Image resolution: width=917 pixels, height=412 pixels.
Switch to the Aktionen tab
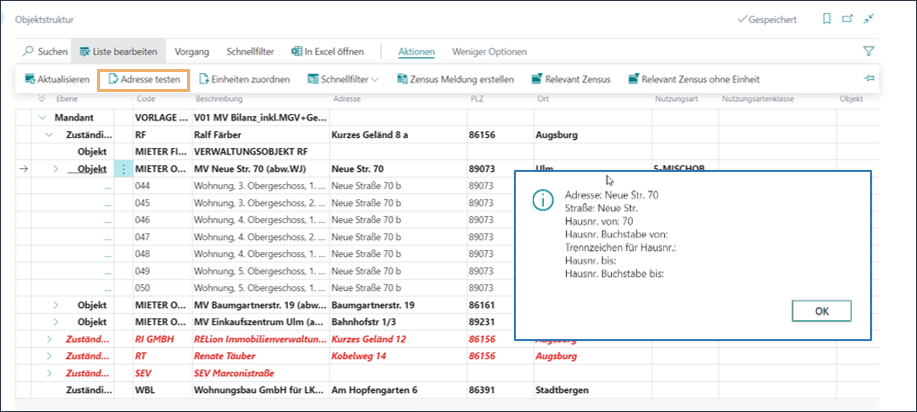pos(416,51)
